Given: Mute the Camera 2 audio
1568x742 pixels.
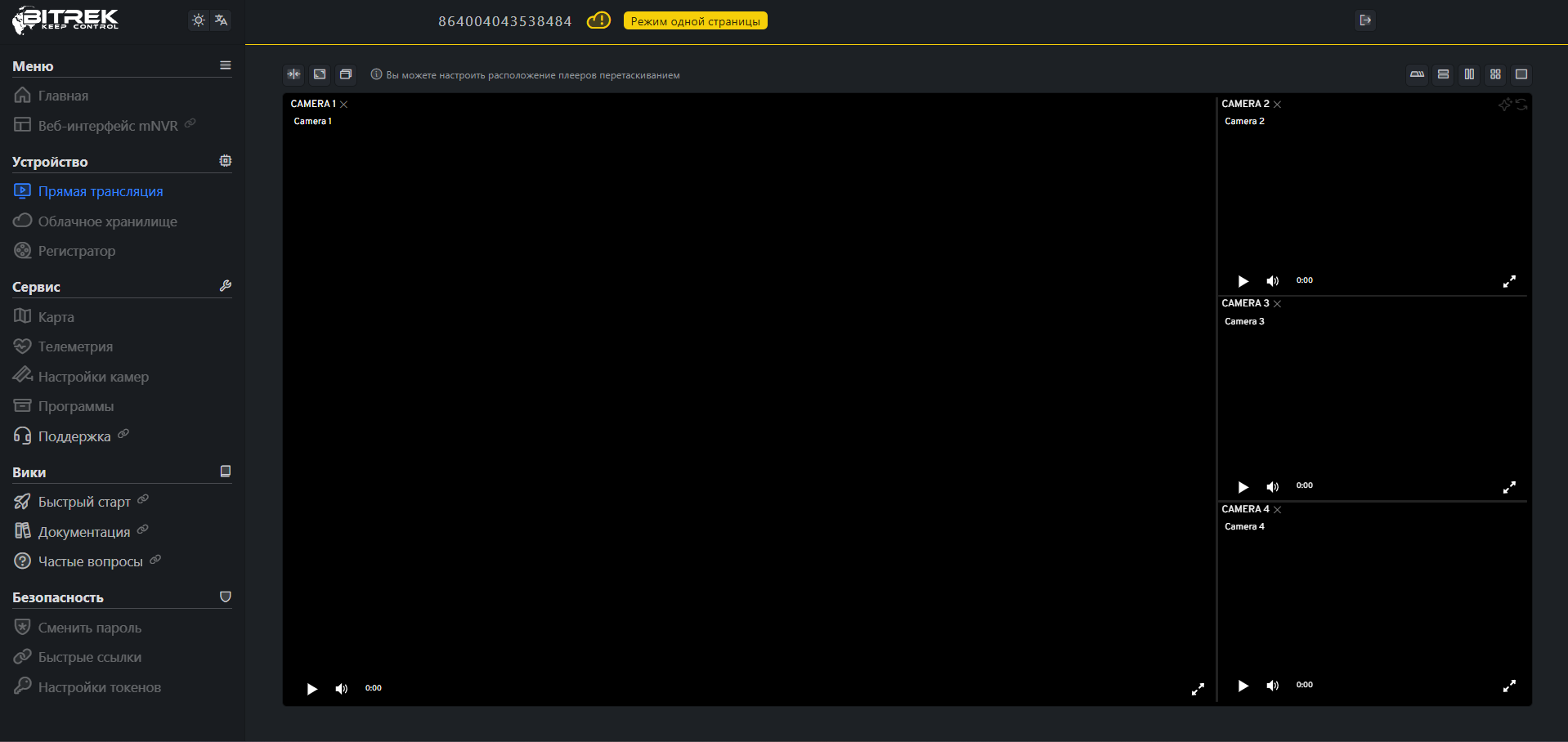Looking at the screenshot, I should (x=1272, y=281).
